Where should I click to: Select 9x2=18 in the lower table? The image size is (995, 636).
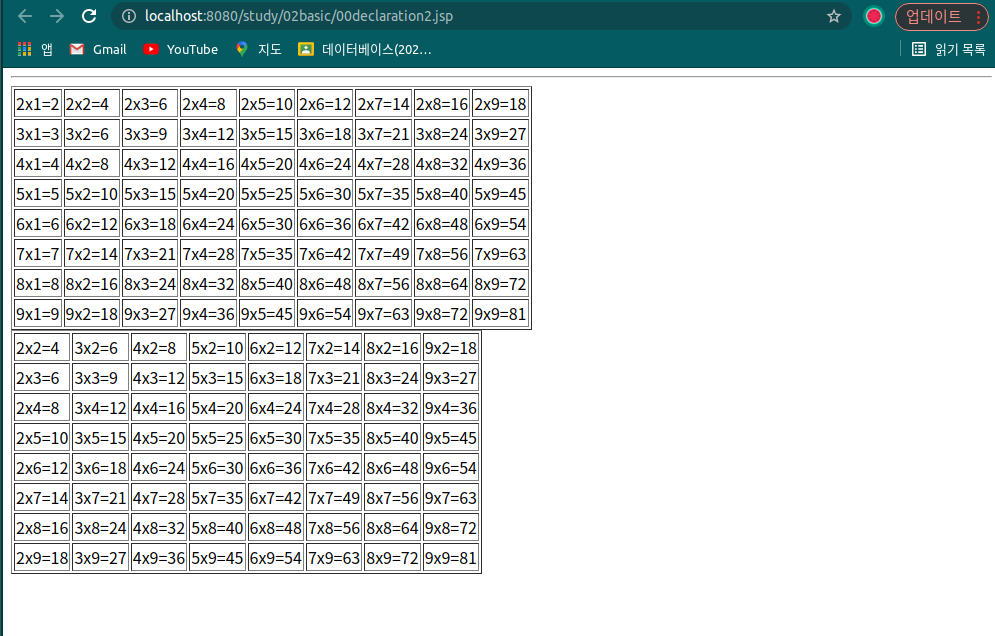(x=451, y=348)
